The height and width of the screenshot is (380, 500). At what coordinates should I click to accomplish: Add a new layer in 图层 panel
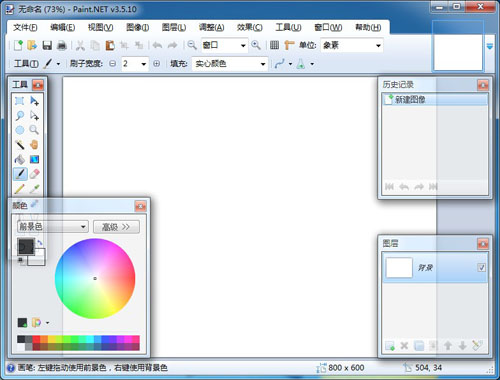coord(390,346)
